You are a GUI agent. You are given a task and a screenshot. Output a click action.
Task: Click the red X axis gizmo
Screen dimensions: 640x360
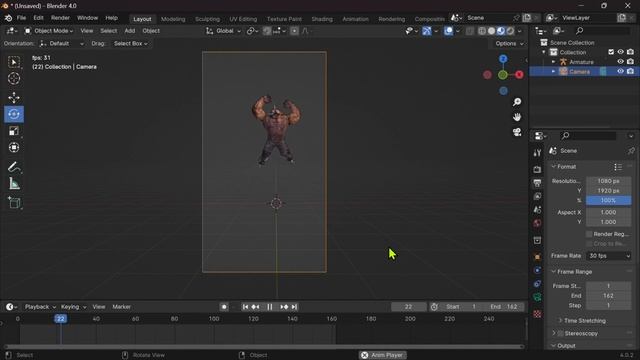point(519,75)
